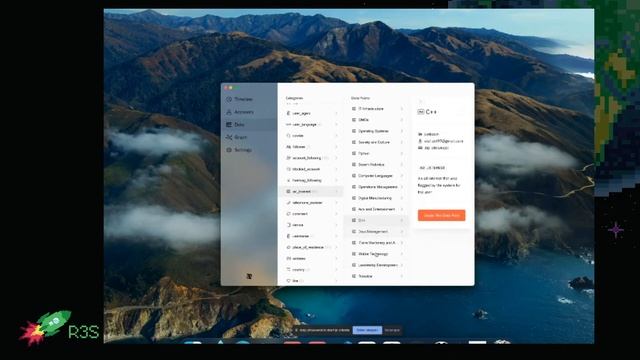The height and width of the screenshot is (360, 640).
Task: Click the list icon beside Operating Systems
Action: (x=354, y=131)
